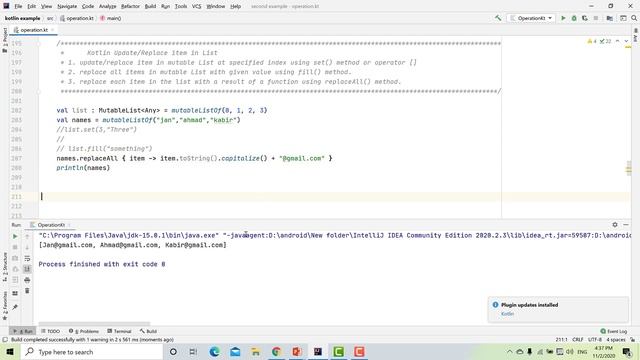Open the warnings count inspection widget
Image resolution: width=640 pixels, height=360 pixels.
[x=599, y=41]
